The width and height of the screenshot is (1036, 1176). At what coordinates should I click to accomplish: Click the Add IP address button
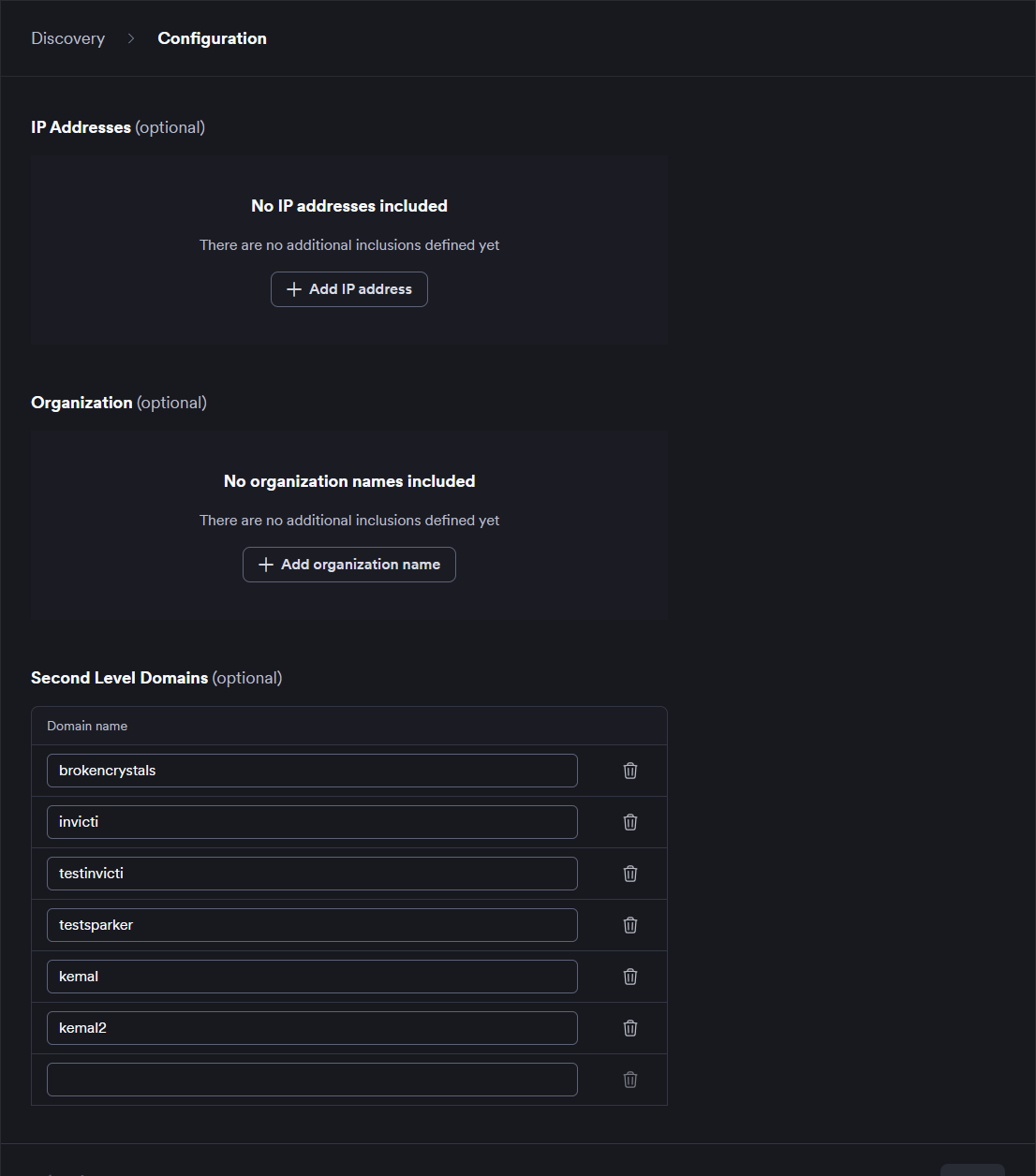click(x=349, y=289)
